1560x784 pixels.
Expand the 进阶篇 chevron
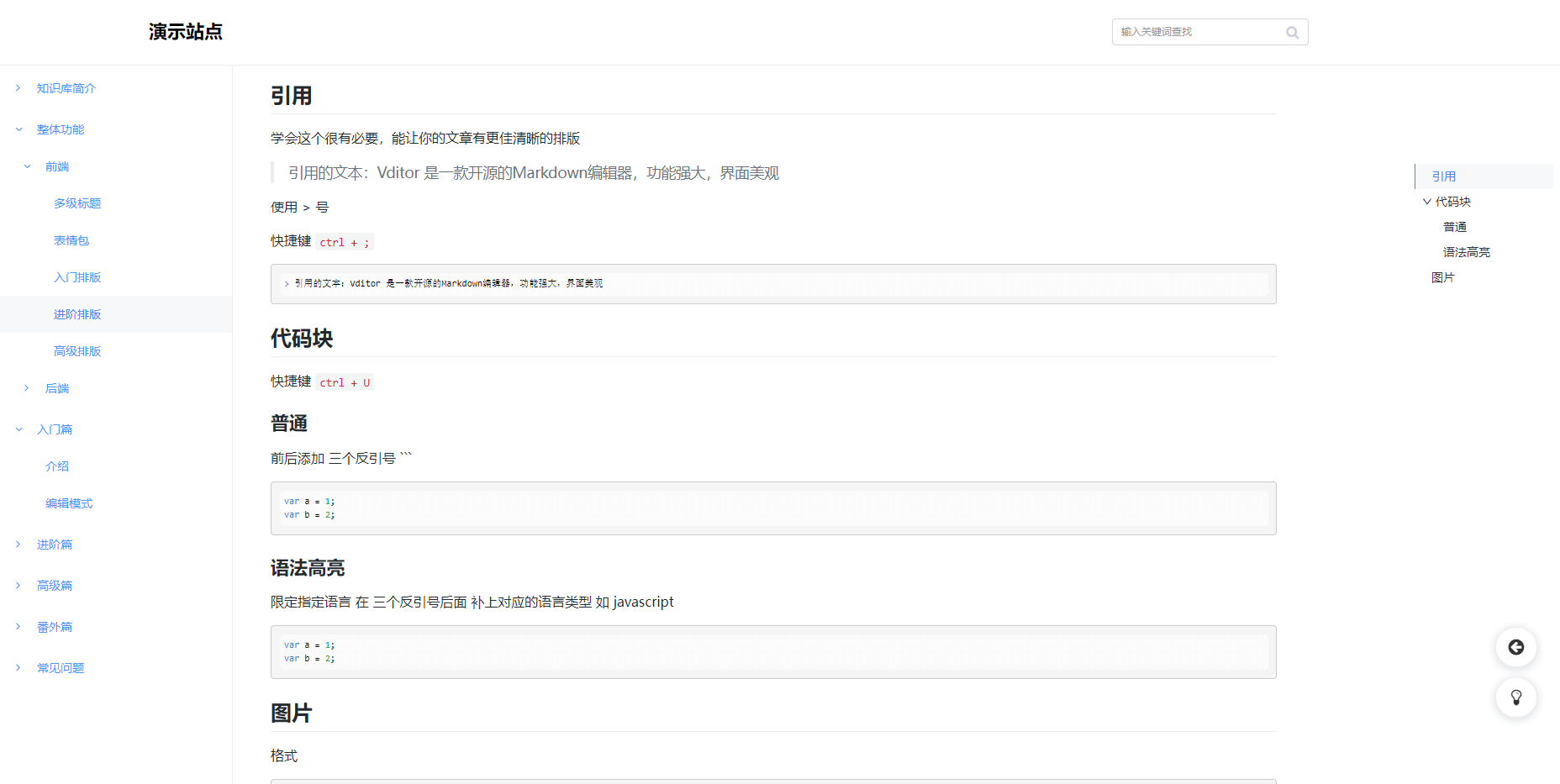(x=18, y=545)
